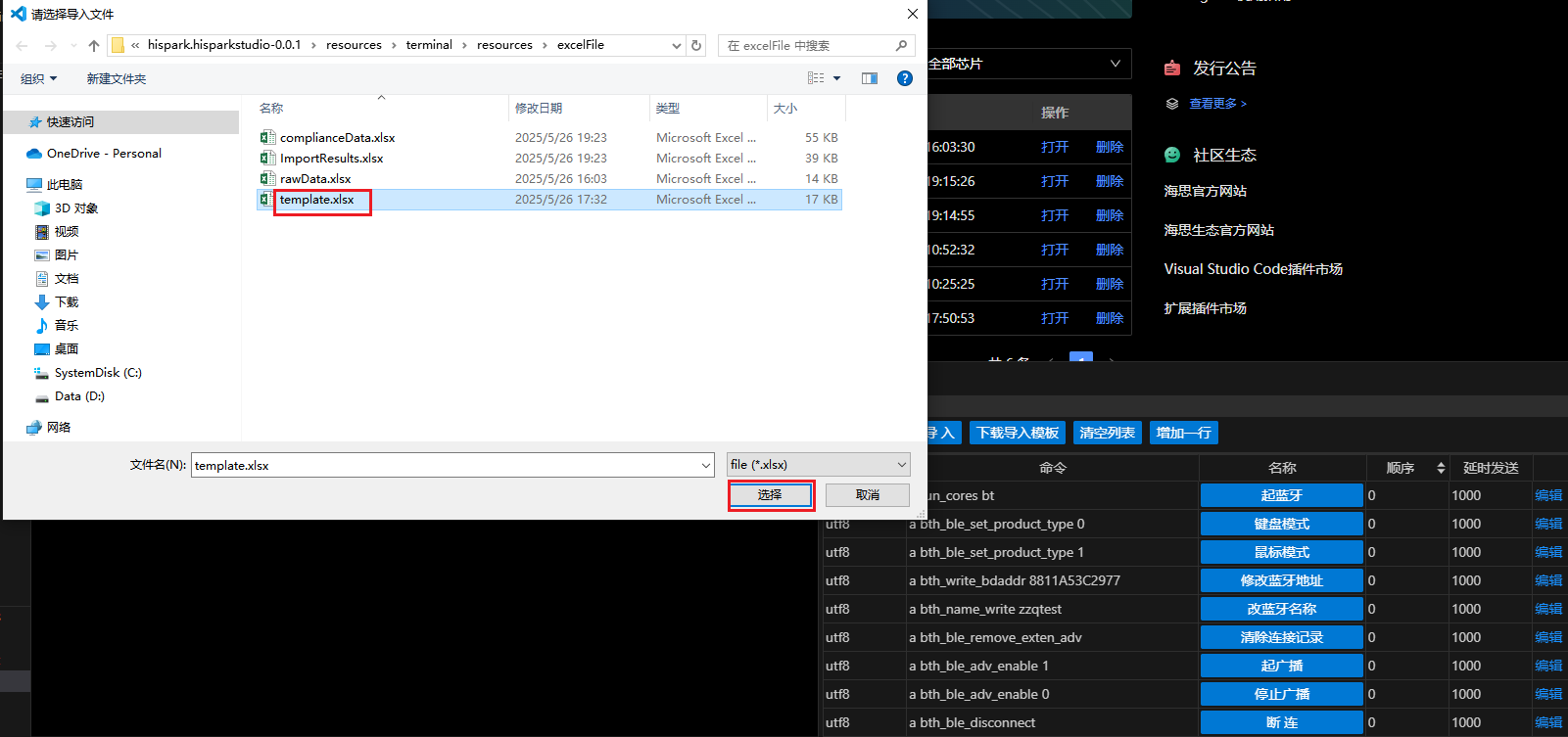Viewport: 1568px width, 737px height.
Task: Toggle the preview pane icon
Action: pyautogui.click(x=869, y=78)
